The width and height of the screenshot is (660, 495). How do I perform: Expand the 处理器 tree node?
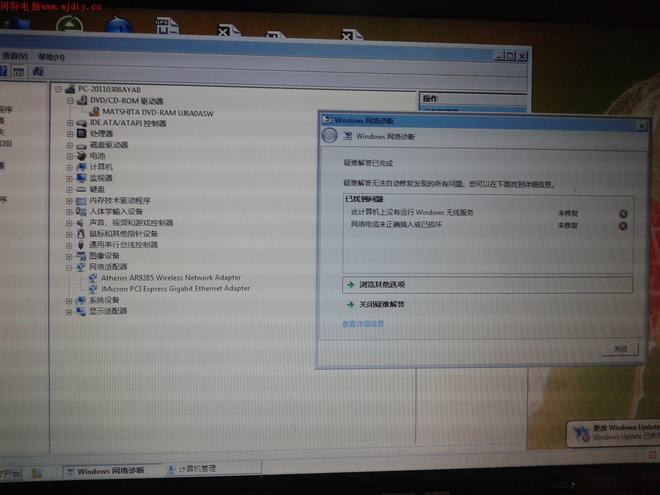70,134
